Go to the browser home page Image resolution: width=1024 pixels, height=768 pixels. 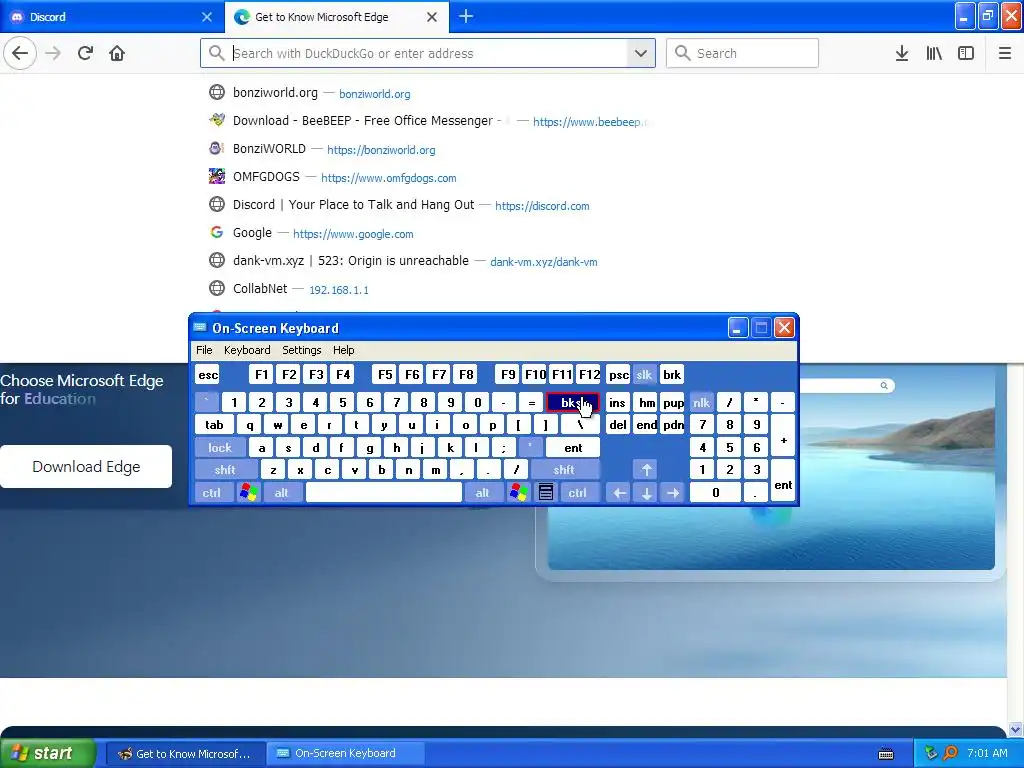click(117, 53)
